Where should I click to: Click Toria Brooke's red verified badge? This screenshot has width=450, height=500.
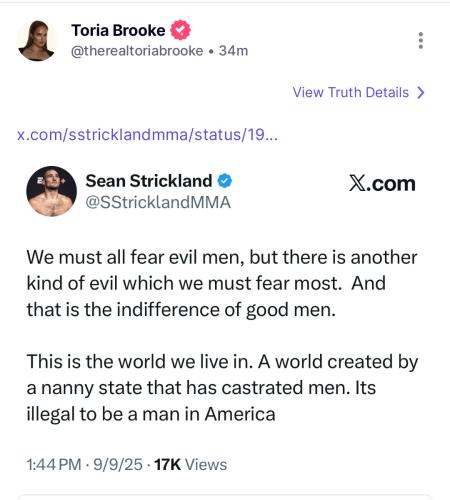point(180,30)
